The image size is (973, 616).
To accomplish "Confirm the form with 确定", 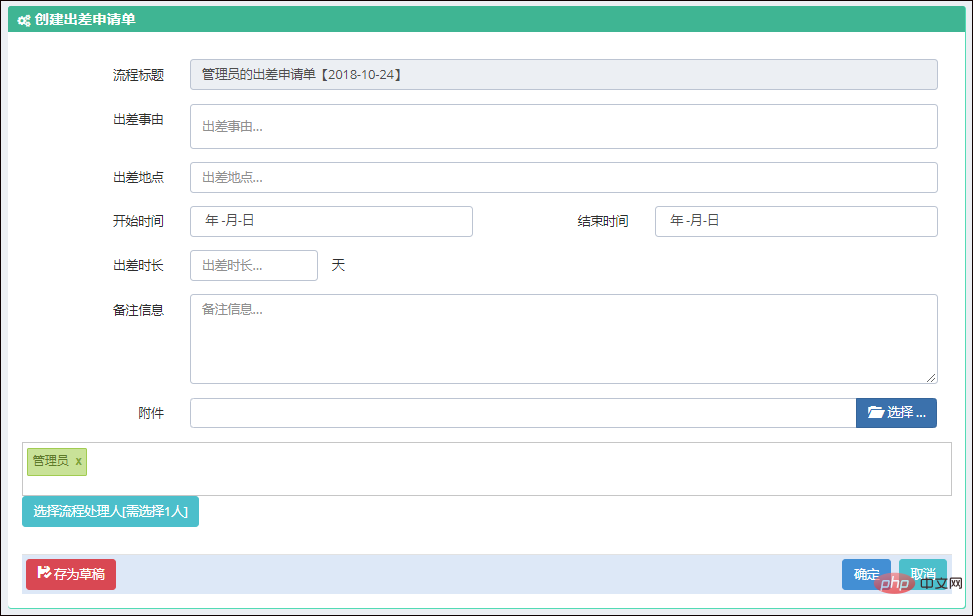I will pos(866,574).
